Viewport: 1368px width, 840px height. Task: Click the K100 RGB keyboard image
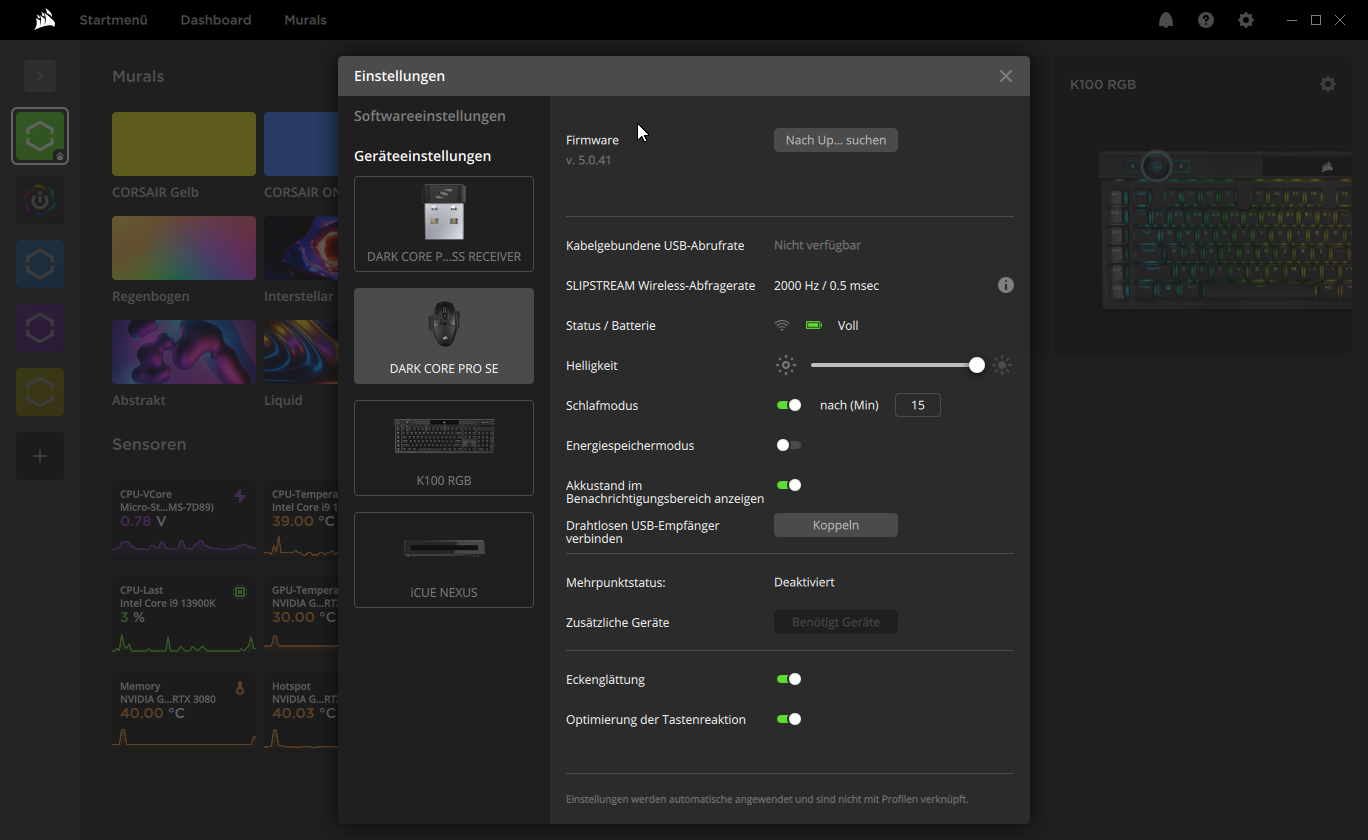point(1224,229)
